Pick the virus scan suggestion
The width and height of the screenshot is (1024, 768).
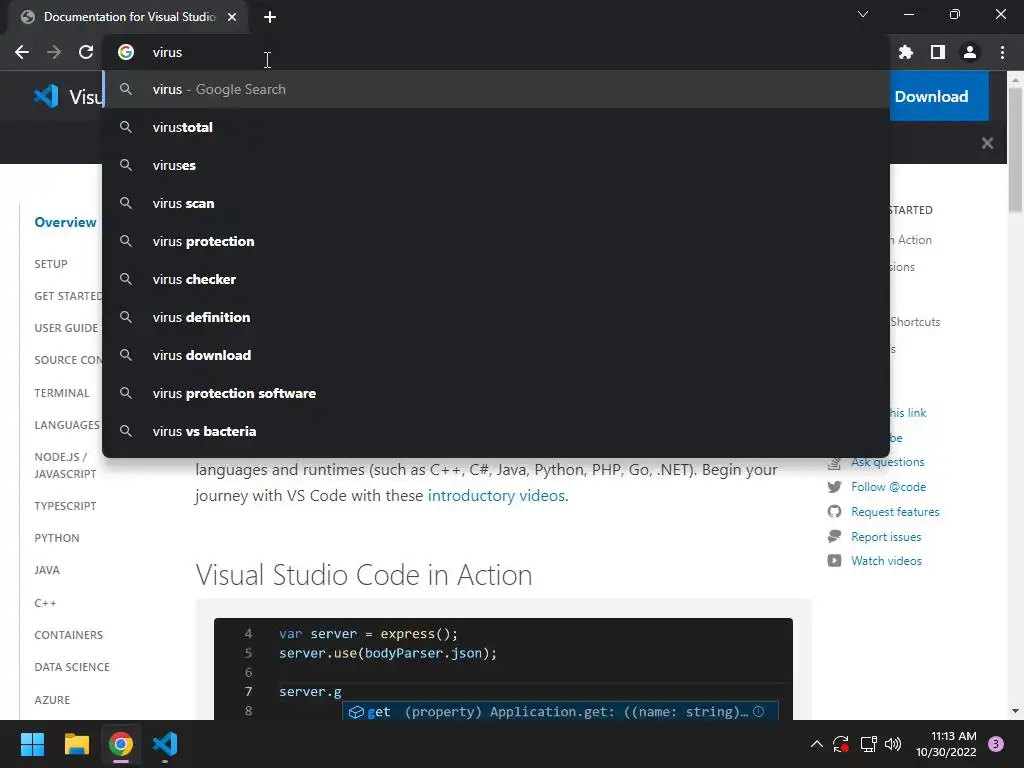(496, 203)
